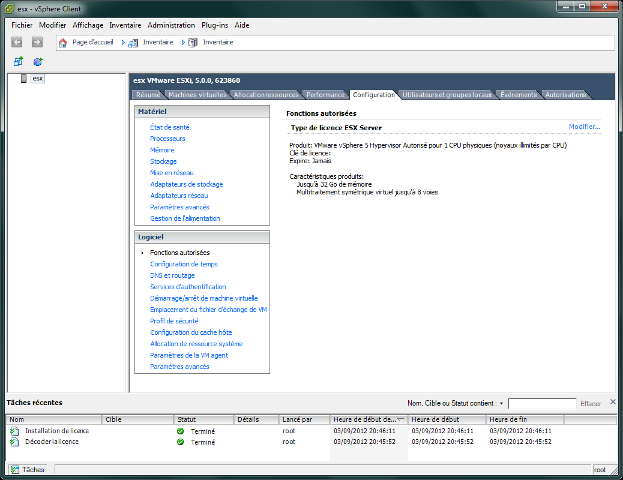Open DNS et routage link
This screenshot has height=480, width=623.
point(172,276)
